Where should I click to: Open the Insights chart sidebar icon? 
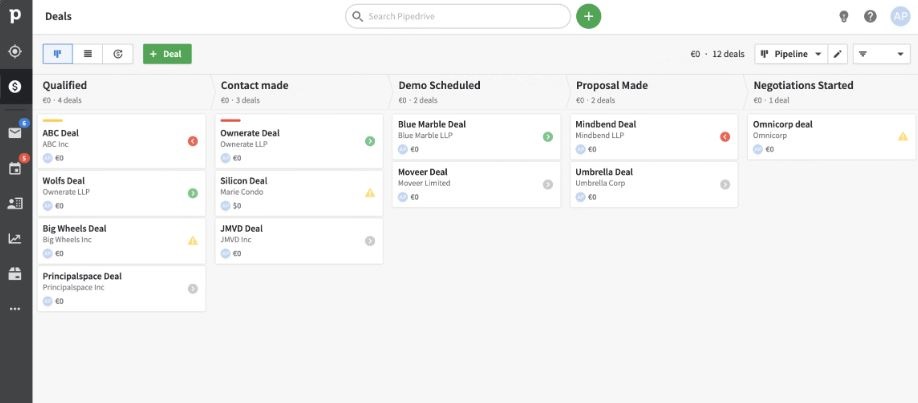pos(15,238)
